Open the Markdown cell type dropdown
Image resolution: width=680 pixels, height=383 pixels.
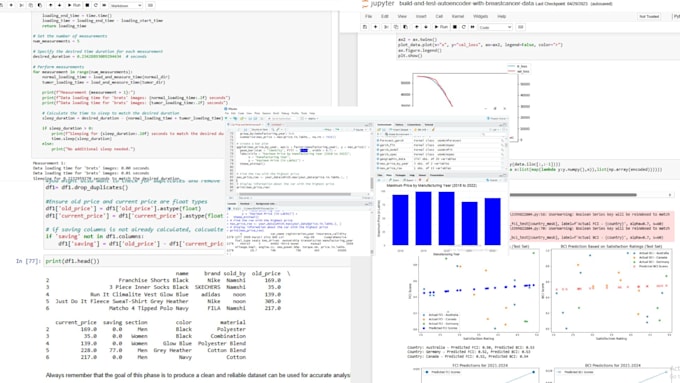coord(126,5)
